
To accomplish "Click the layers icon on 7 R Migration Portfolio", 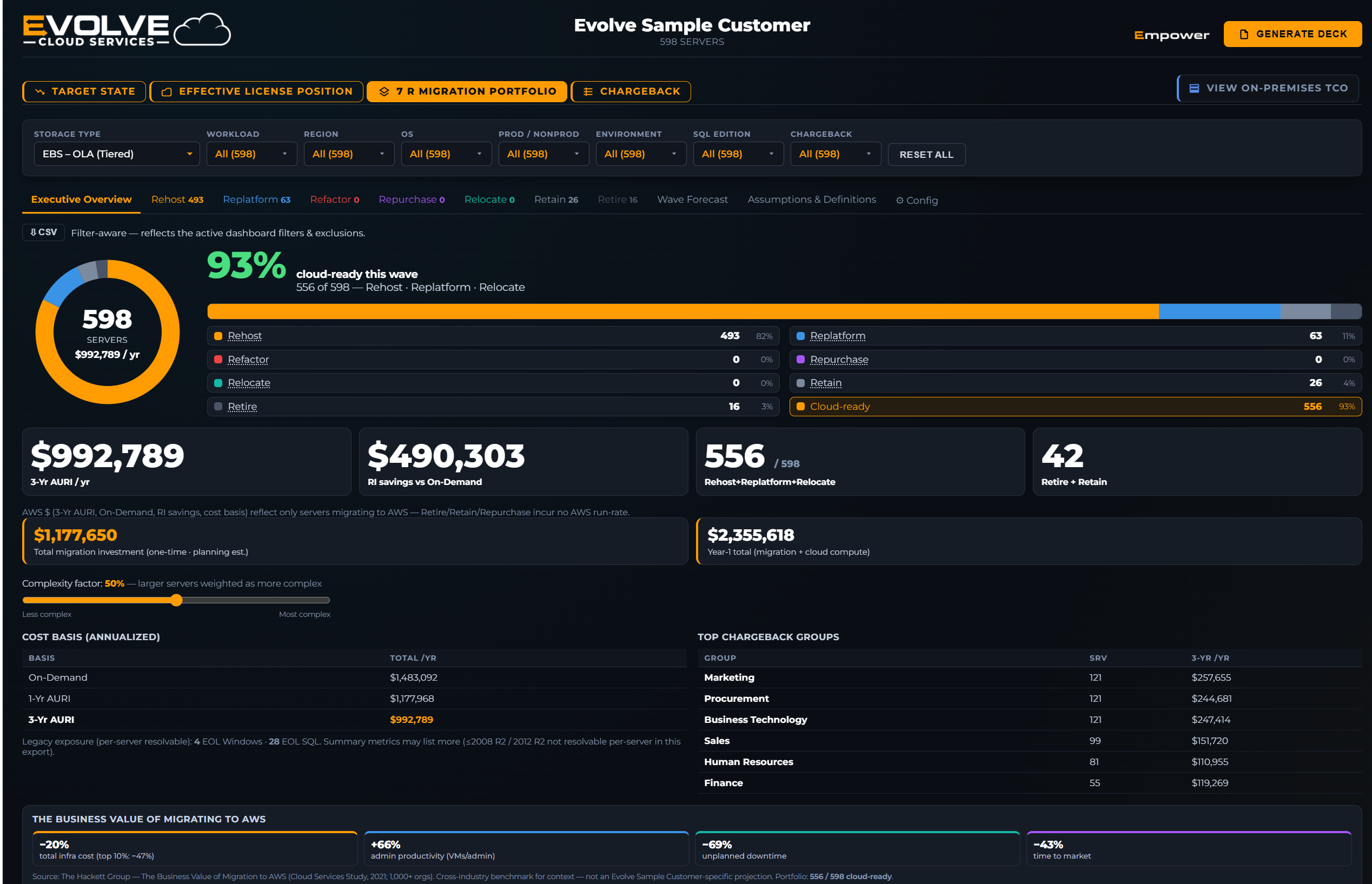I will (x=384, y=92).
